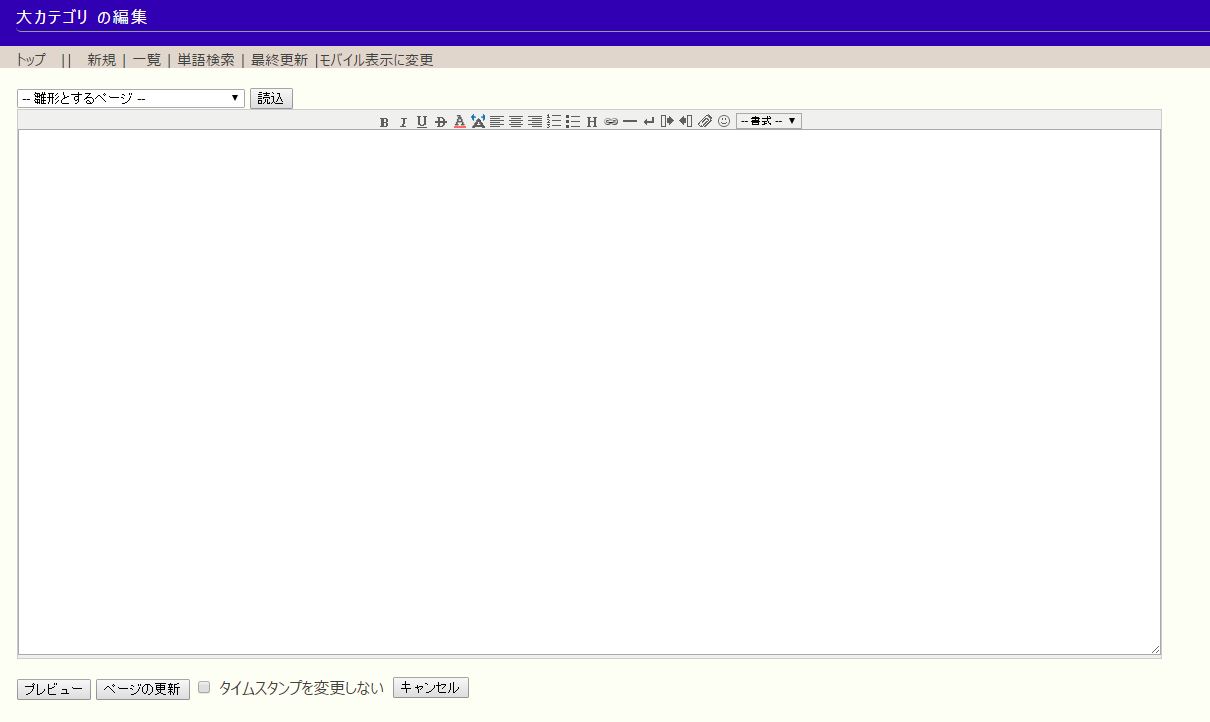Screen dimensions: 1210x722
Task: Center-align the text
Action: coord(516,122)
